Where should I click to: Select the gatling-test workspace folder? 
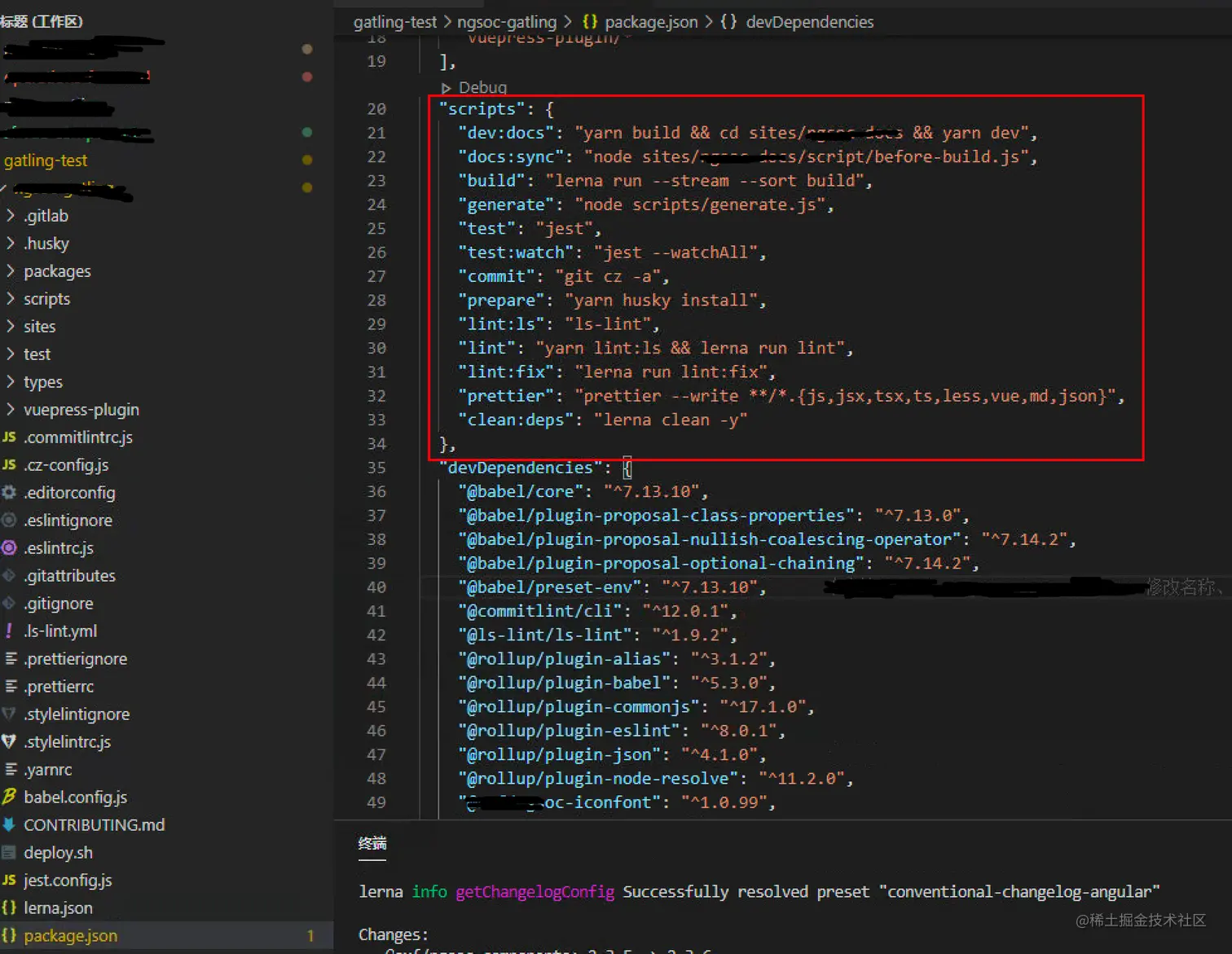46,160
